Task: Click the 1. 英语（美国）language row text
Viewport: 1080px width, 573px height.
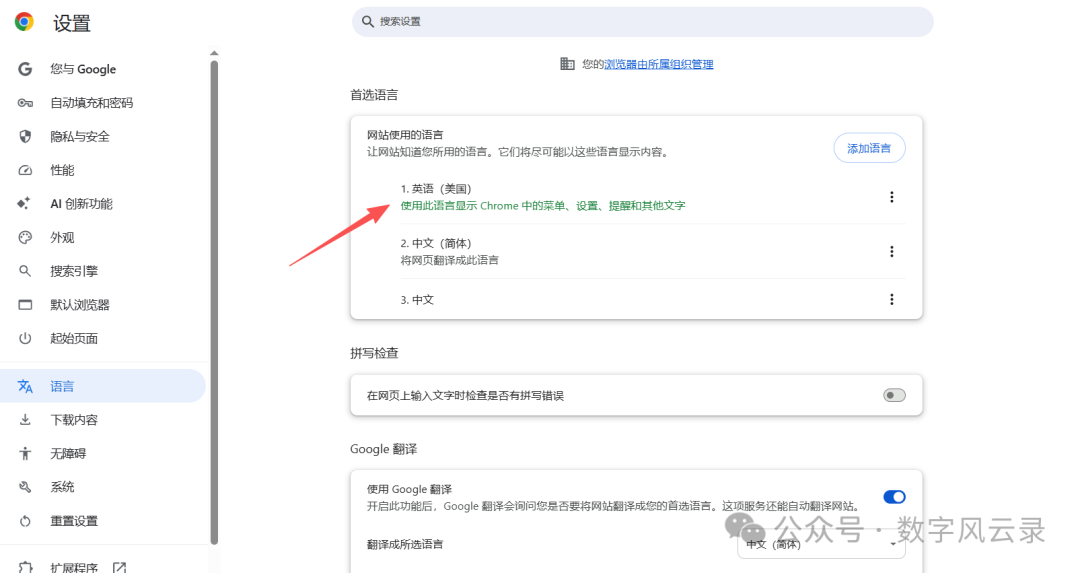Action: pyautogui.click(x=436, y=189)
